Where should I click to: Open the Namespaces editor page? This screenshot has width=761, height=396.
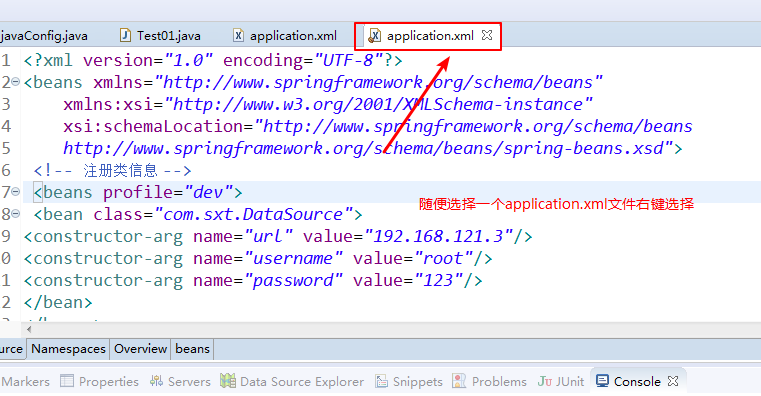tap(68, 349)
